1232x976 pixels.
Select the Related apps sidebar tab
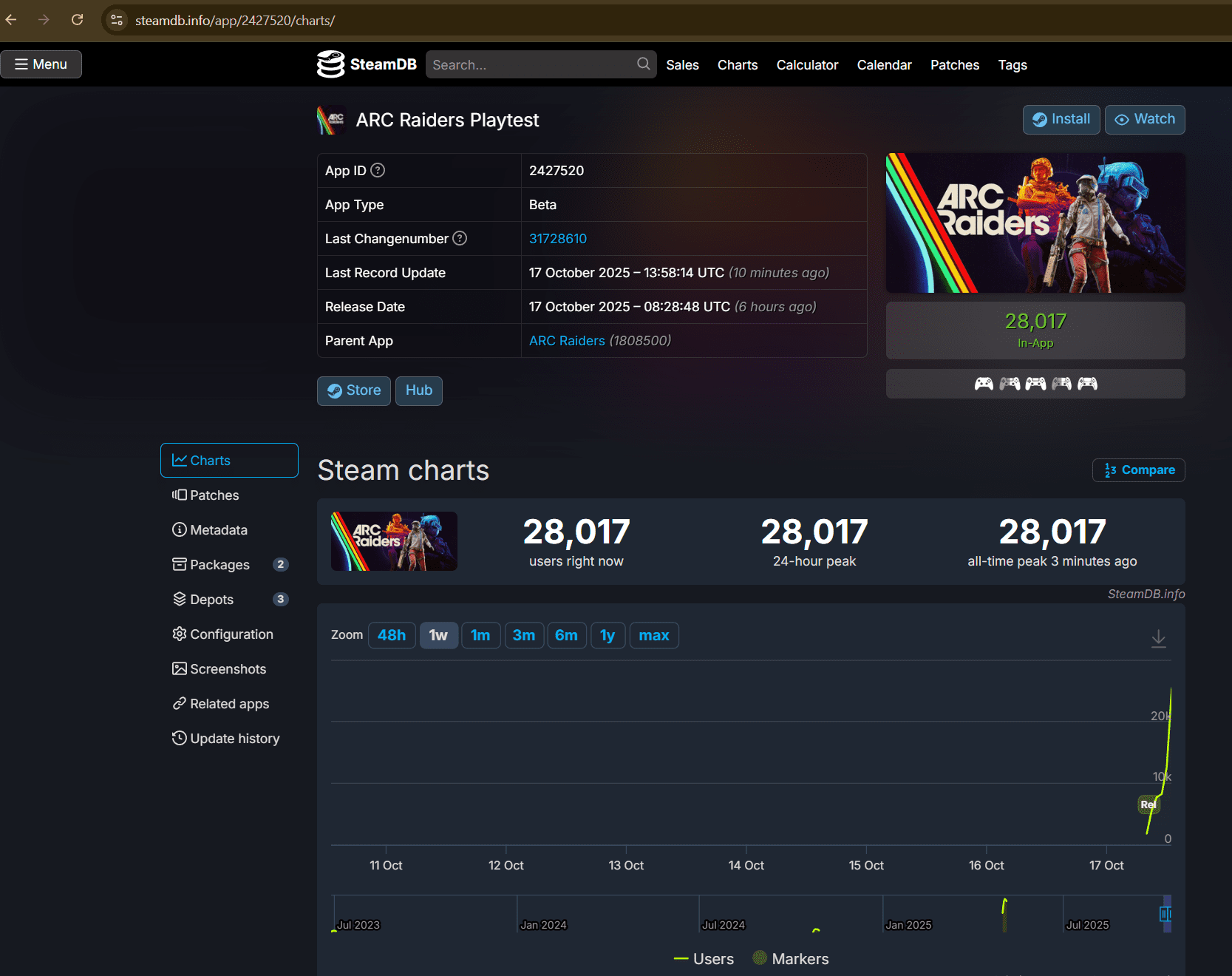coord(229,704)
